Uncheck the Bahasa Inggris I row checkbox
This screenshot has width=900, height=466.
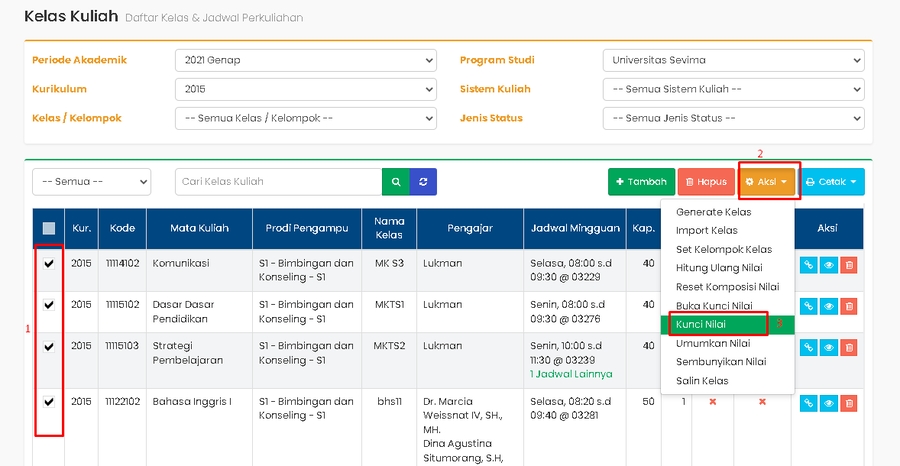[x=49, y=401]
